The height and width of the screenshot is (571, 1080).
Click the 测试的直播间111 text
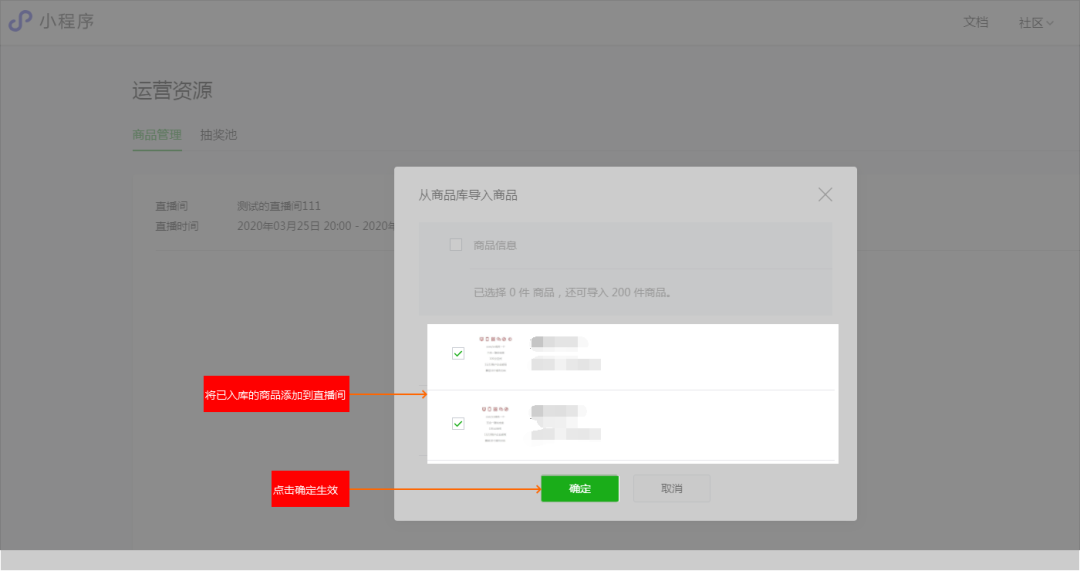click(x=279, y=206)
